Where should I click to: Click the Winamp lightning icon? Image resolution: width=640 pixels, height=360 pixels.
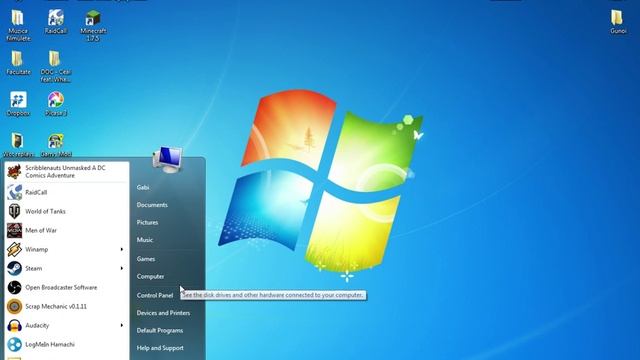click(14, 249)
